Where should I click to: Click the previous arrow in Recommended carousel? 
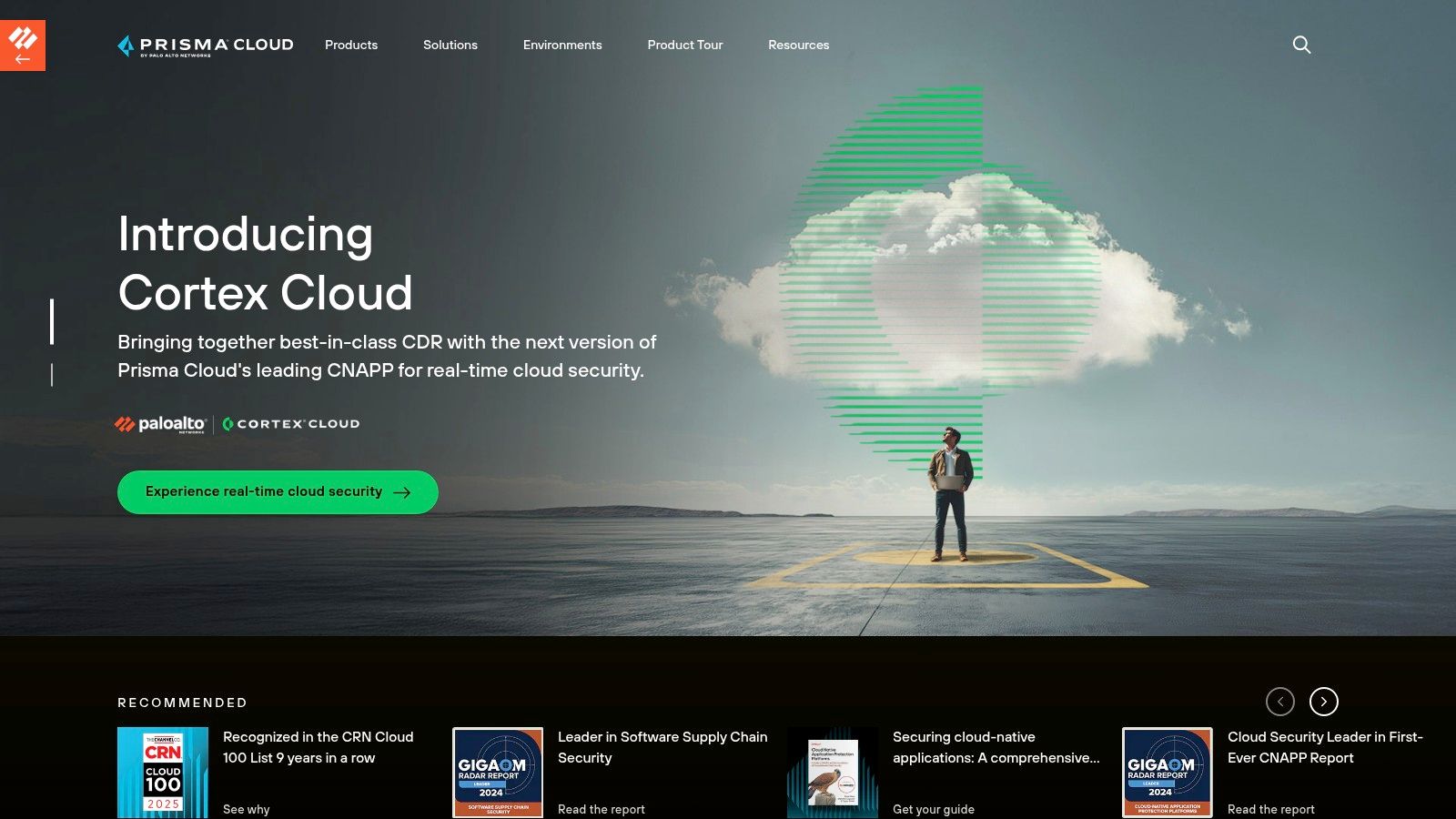pyautogui.click(x=1280, y=702)
